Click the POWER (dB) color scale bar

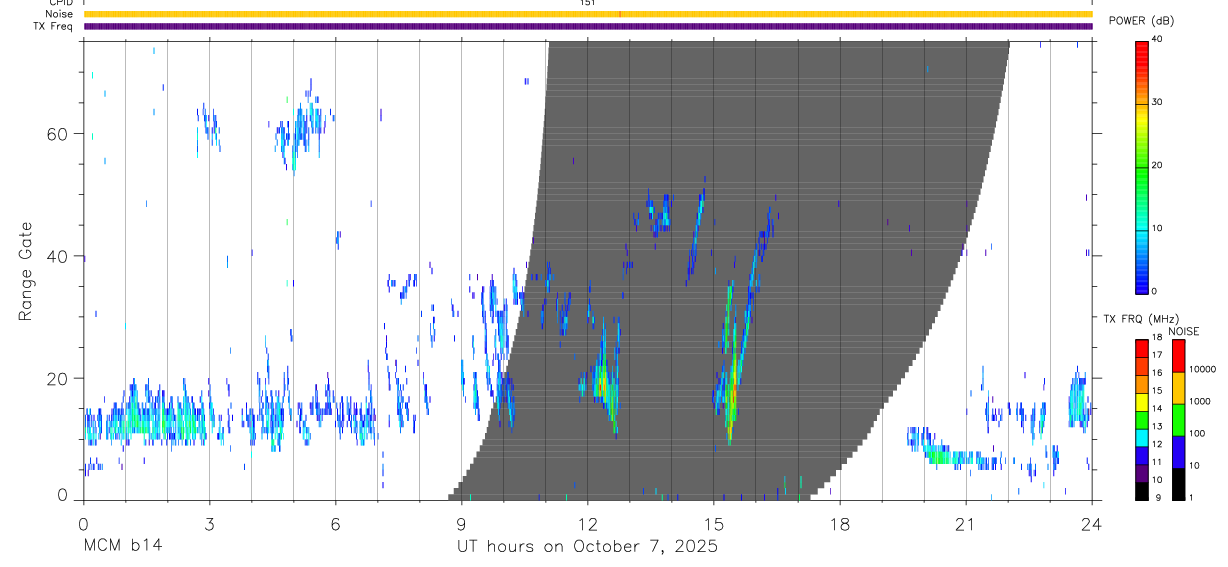pyautogui.click(x=1141, y=166)
